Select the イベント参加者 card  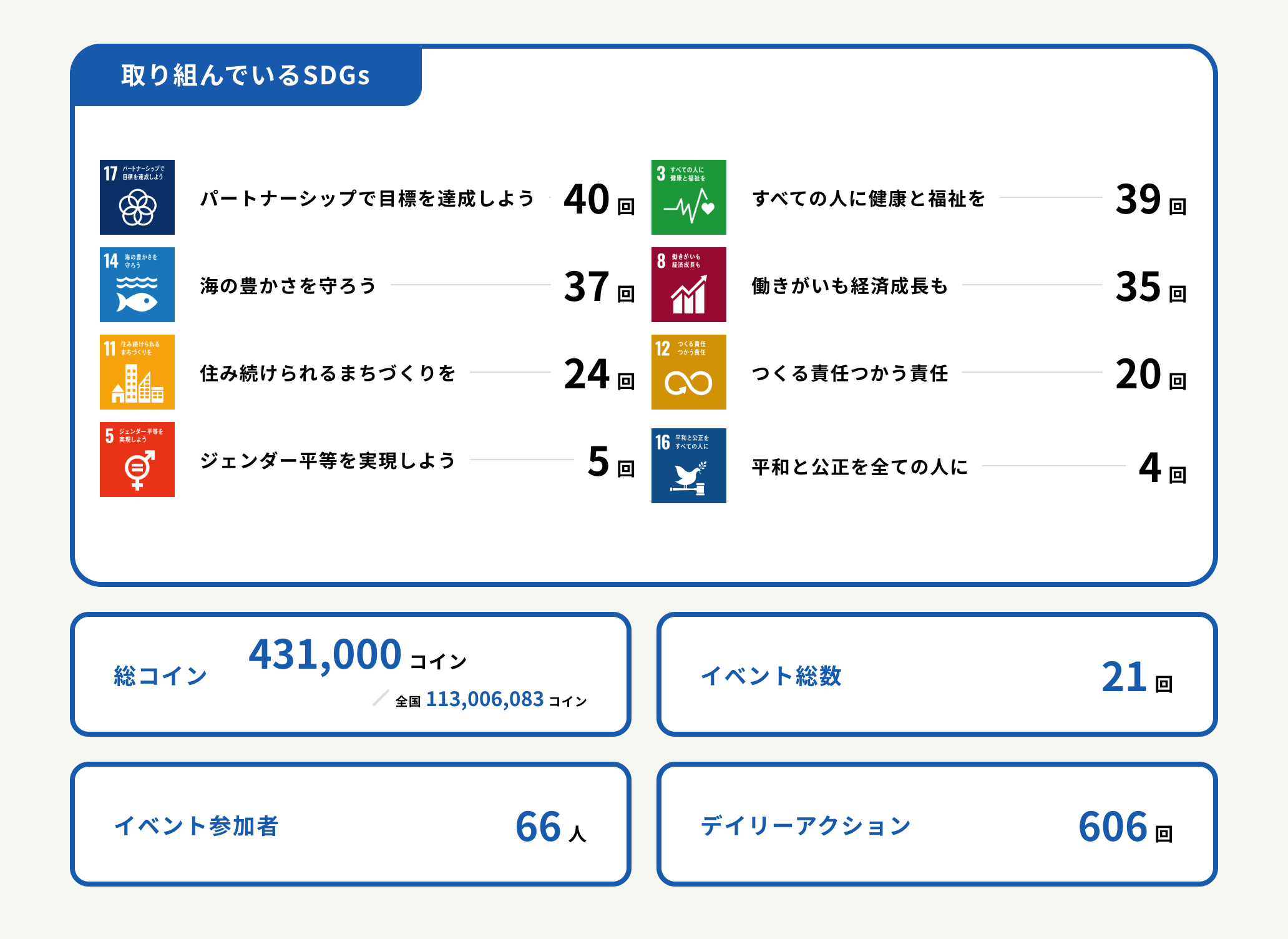(x=349, y=824)
